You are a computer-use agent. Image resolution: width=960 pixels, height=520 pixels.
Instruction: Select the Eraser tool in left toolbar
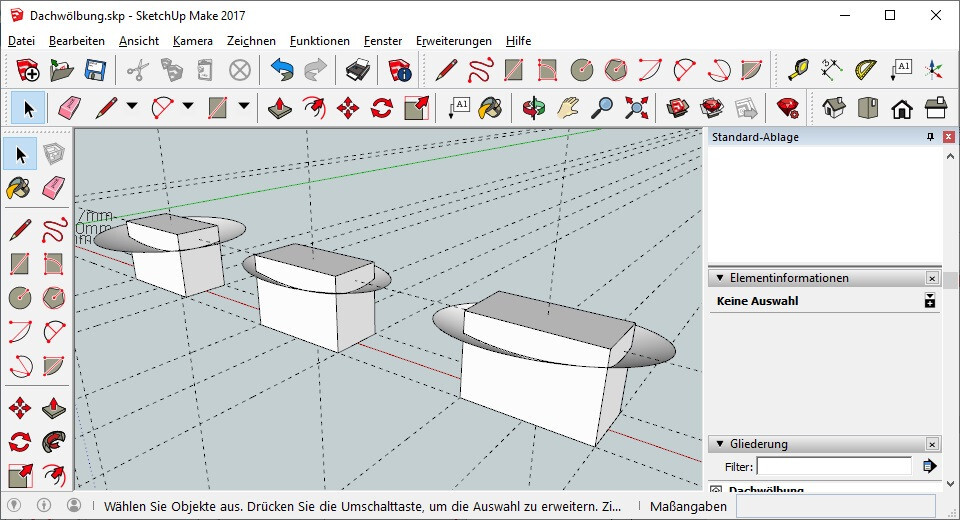54,188
